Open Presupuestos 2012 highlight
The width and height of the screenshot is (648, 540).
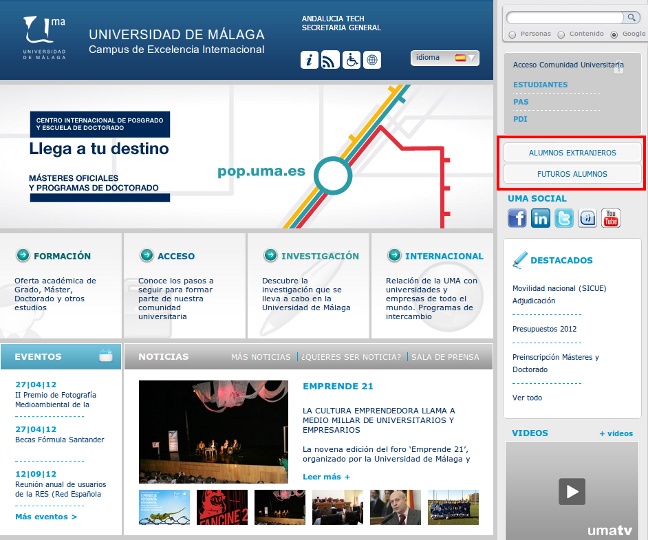pyautogui.click(x=544, y=329)
